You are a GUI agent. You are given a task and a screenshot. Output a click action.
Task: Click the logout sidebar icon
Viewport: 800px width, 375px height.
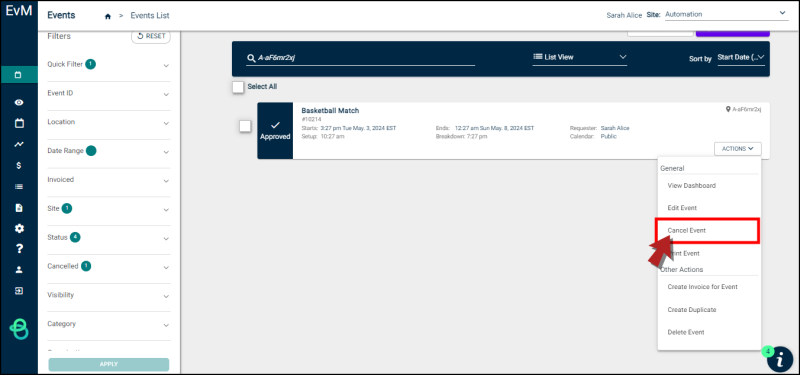19,291
